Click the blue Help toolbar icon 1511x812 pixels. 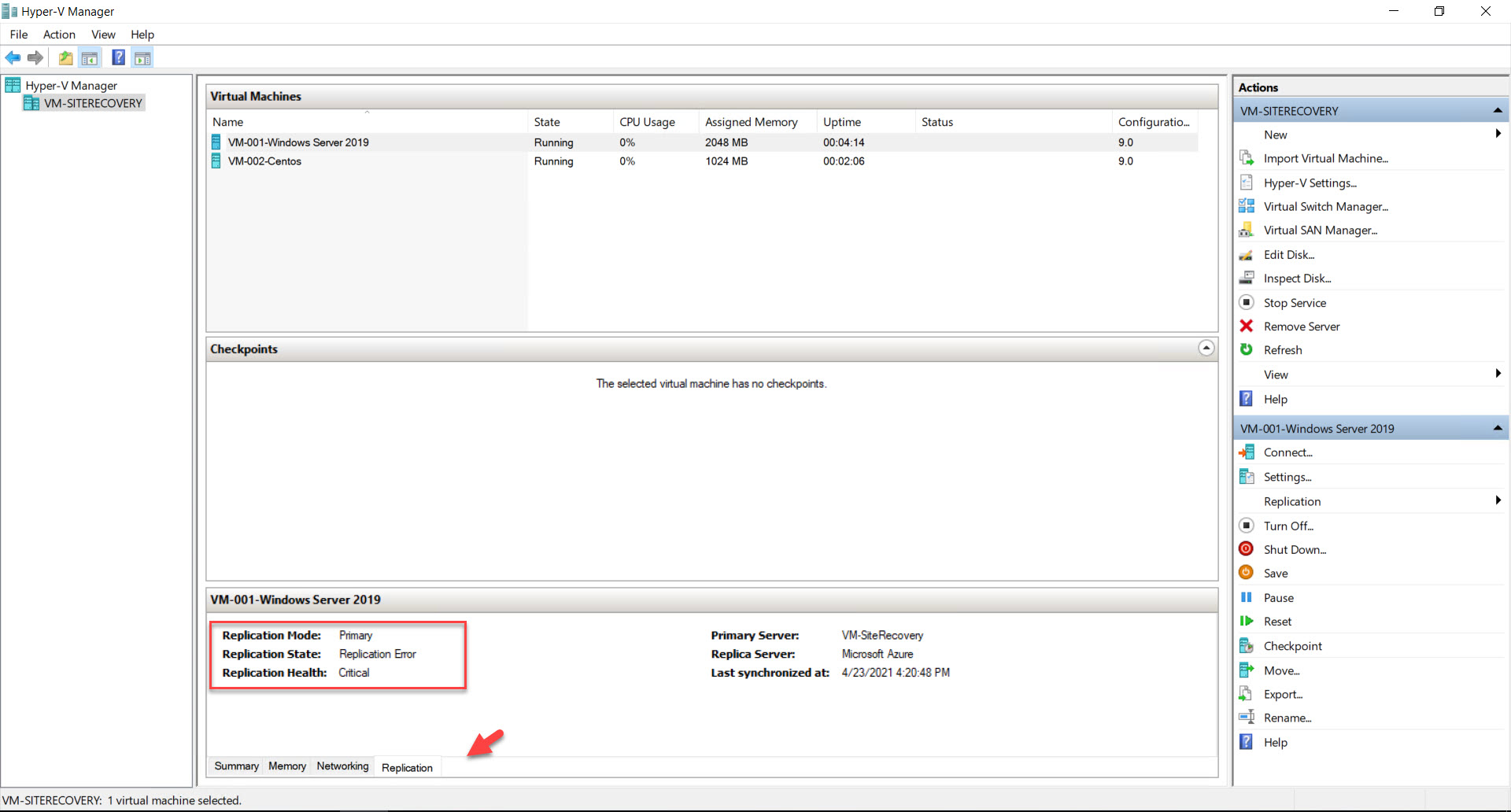[119, 57]
